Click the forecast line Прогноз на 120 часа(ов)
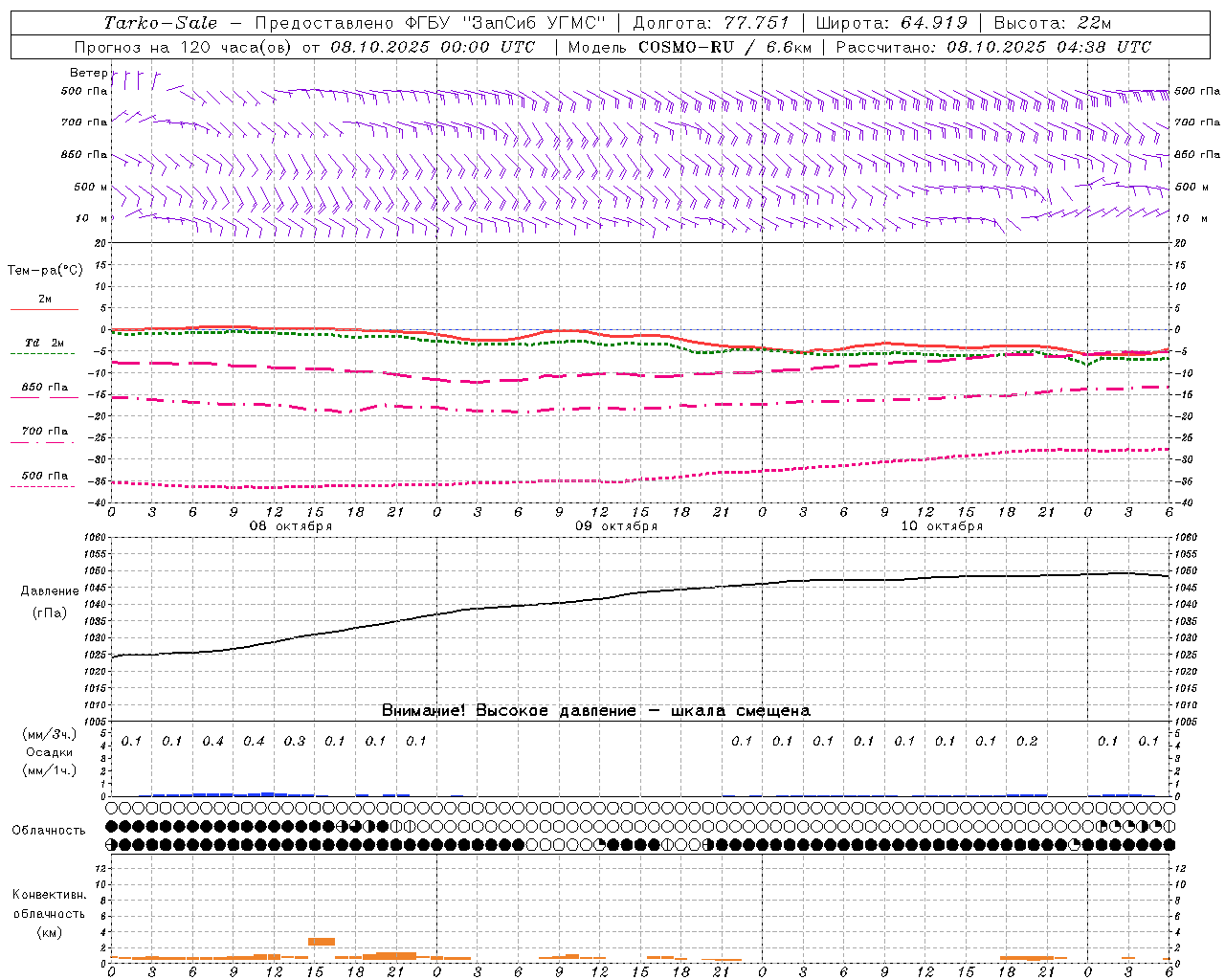The width and height of the screenshot is (1225, 980). click(x=184, y=47)
